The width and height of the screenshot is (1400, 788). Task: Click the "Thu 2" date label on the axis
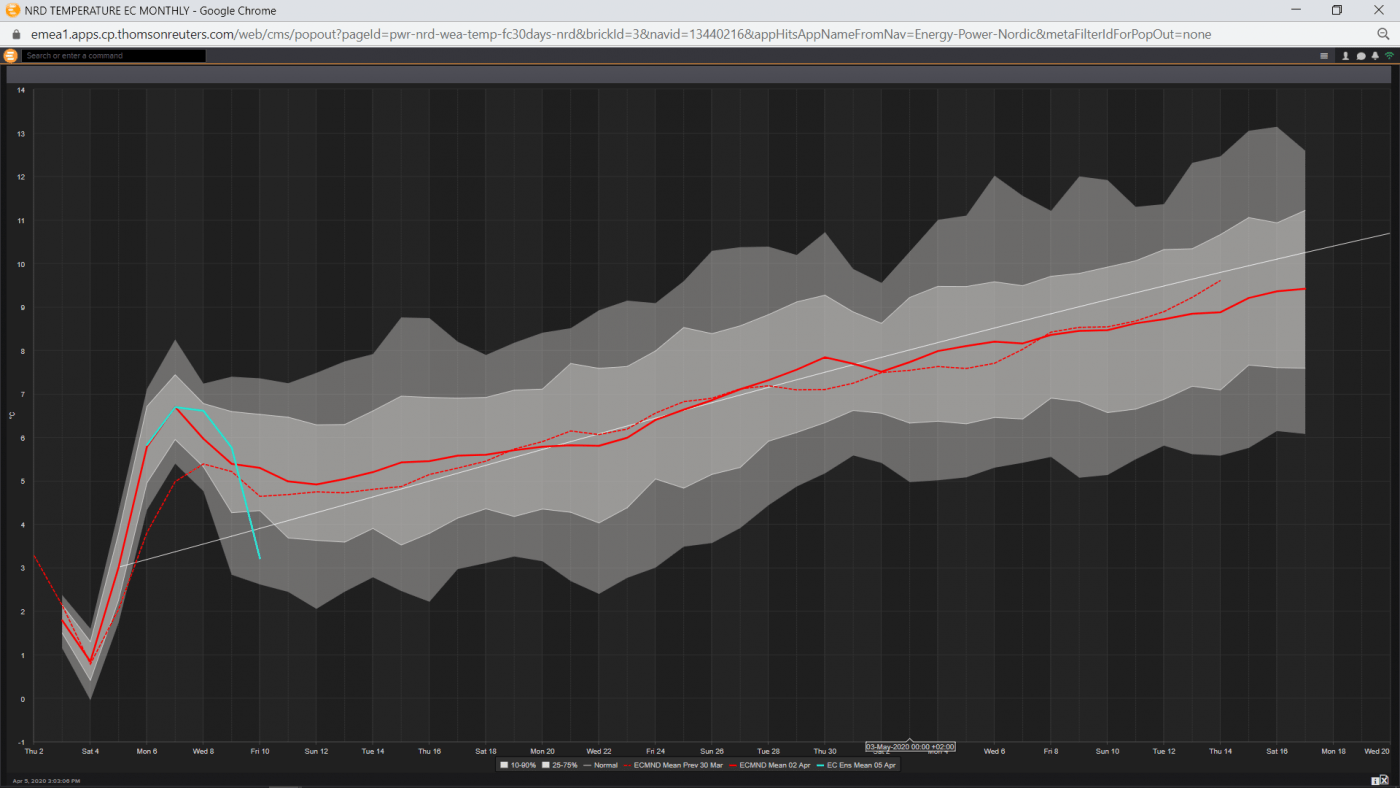tap(34, 751)
